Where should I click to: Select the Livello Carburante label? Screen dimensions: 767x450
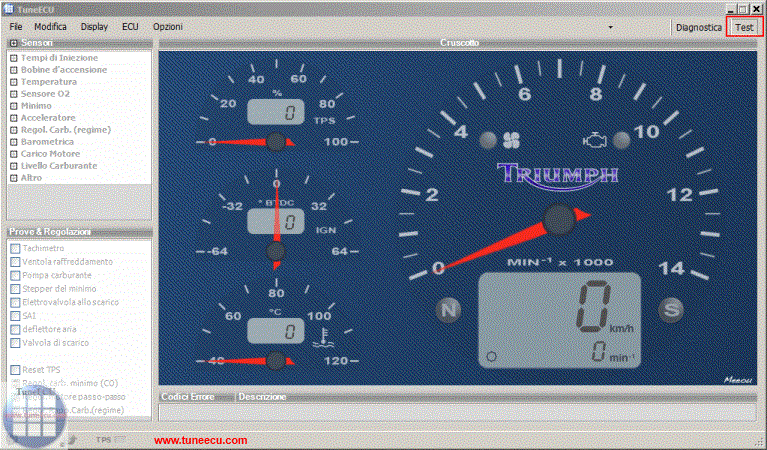[59, 166]
